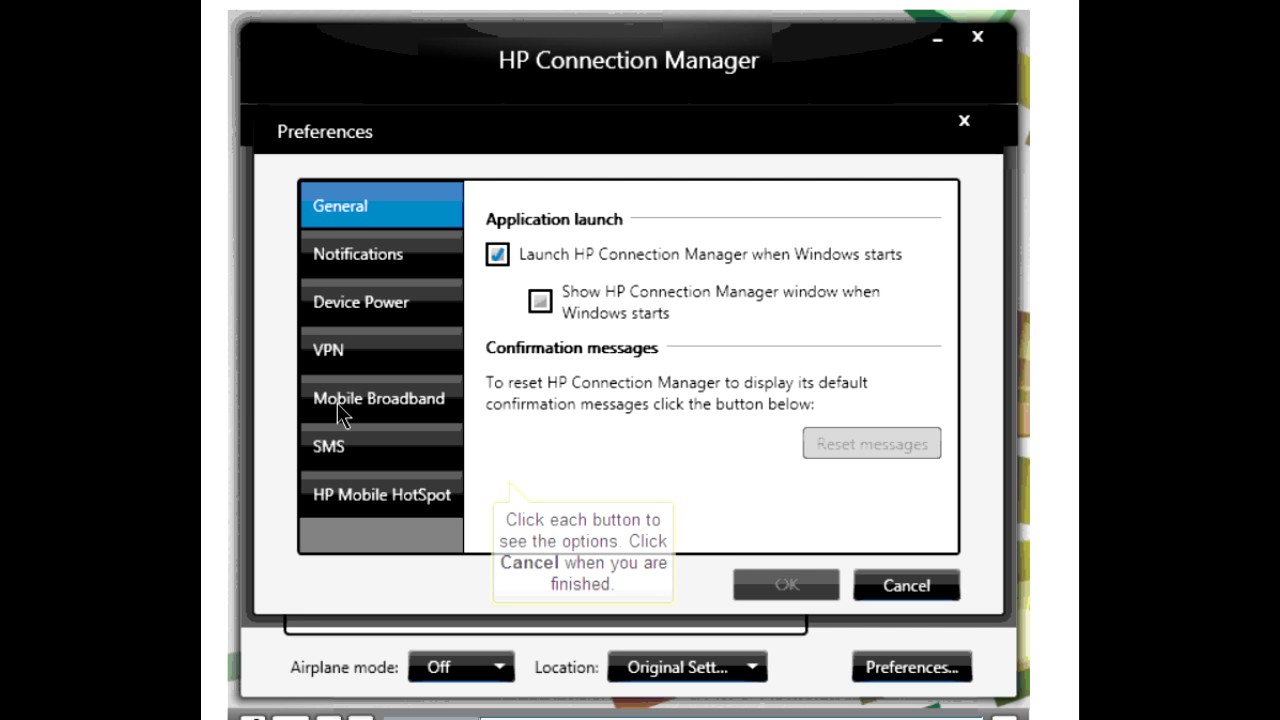The width and height of the screenshot is (1280, 720).
Task: Select the HP Mobile HotSpot tab
Action: coord(381,494)
